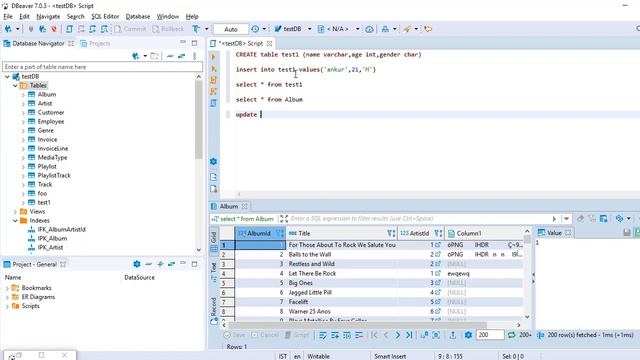Screen dimensions: 640x360
Task: Open the filter history dropdown arrow
Action: [x=566, y=219]
